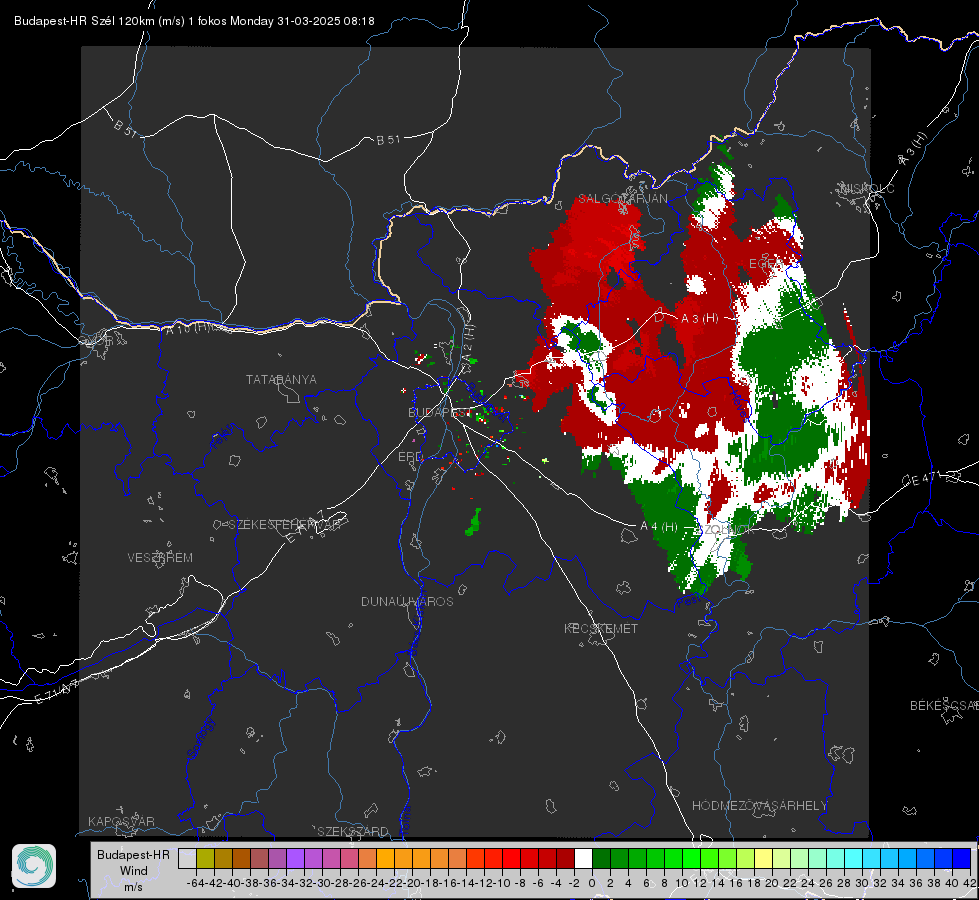Viewport: 979px width, 900px height.
Task: Click the radar title with the 31-03-2025 08:18 timestamp
Action: pyautogui.click(x=194, y=21)
